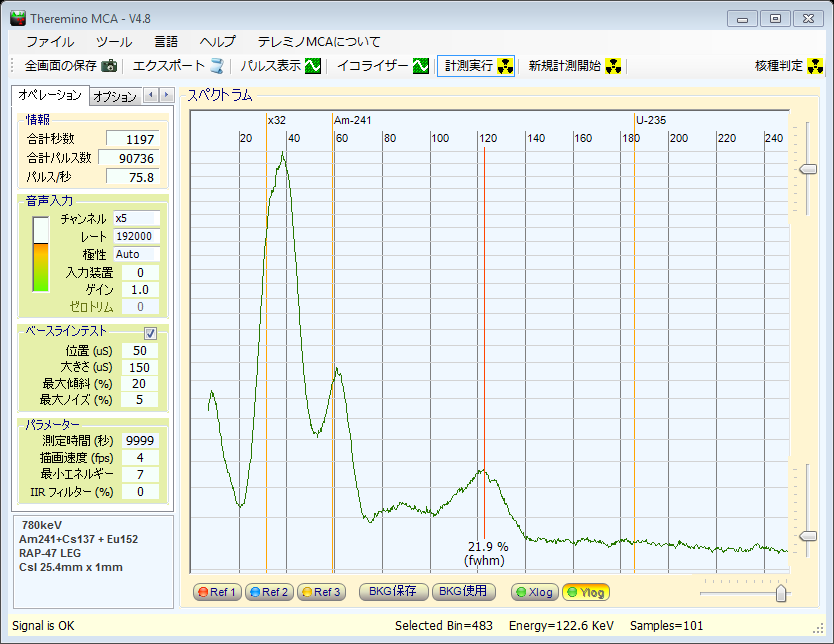Click the x32 marker label on spectrum
Screen dimensions: 834x644
[277, 120]
